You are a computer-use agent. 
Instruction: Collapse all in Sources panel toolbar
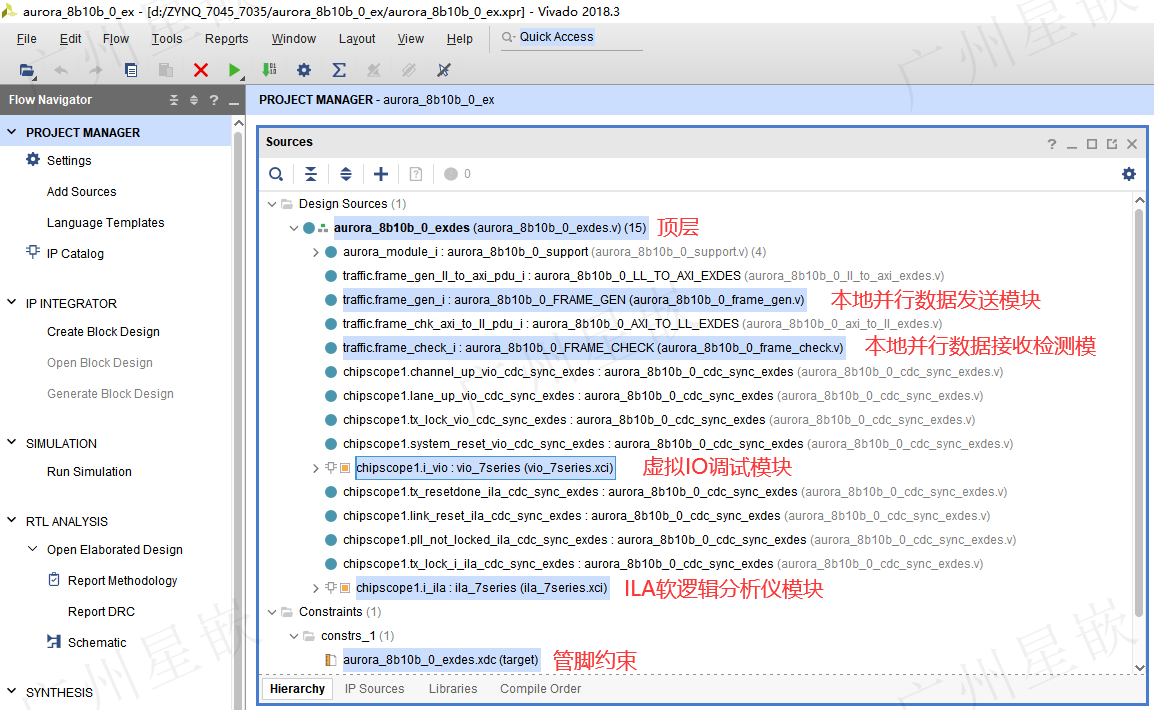click(x=311, y=174)
